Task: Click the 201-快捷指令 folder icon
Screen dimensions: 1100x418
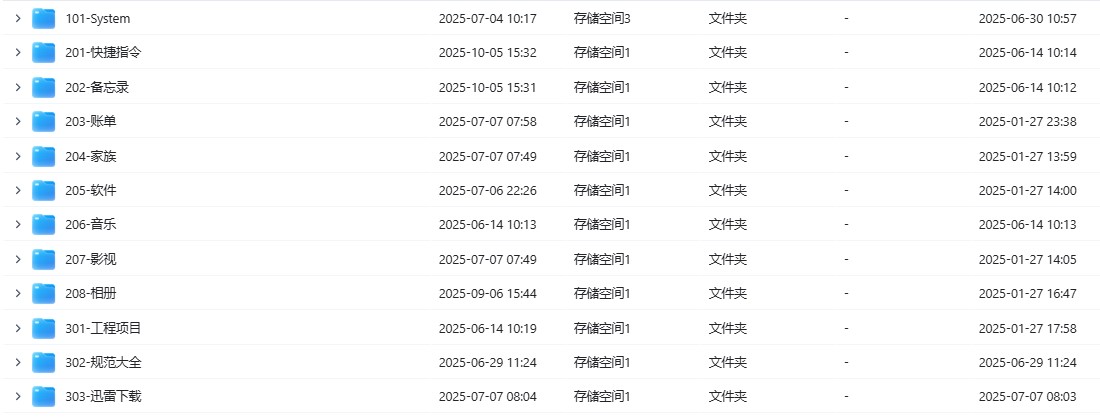Action: (43, 53)
